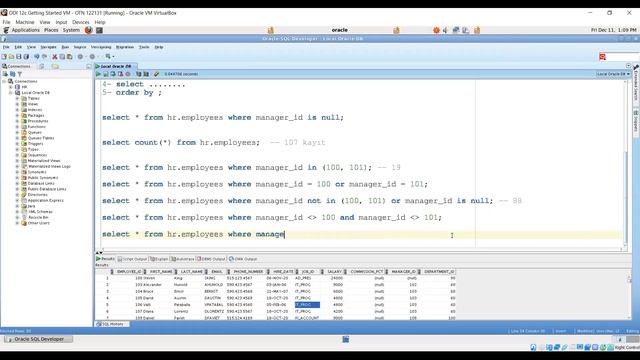This screenshot has width=640, height=360.
Task: Collapse the Local Oracle DB connection node
Action: coord(11,93)
